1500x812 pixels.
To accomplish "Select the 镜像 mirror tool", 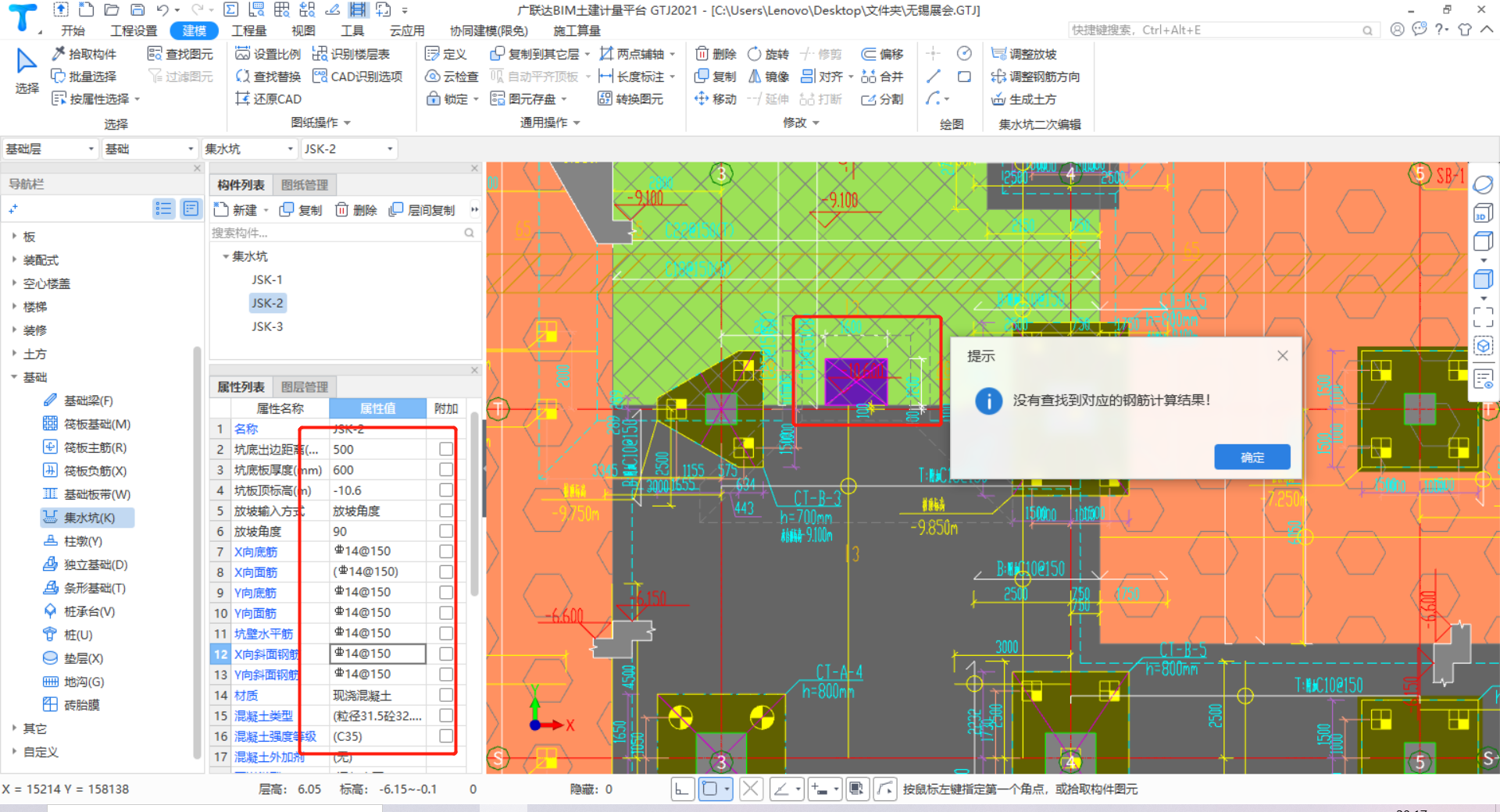I will coord(768,77).
